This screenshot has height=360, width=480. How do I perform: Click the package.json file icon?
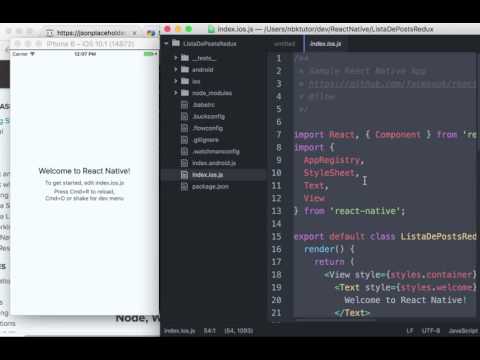184,187
